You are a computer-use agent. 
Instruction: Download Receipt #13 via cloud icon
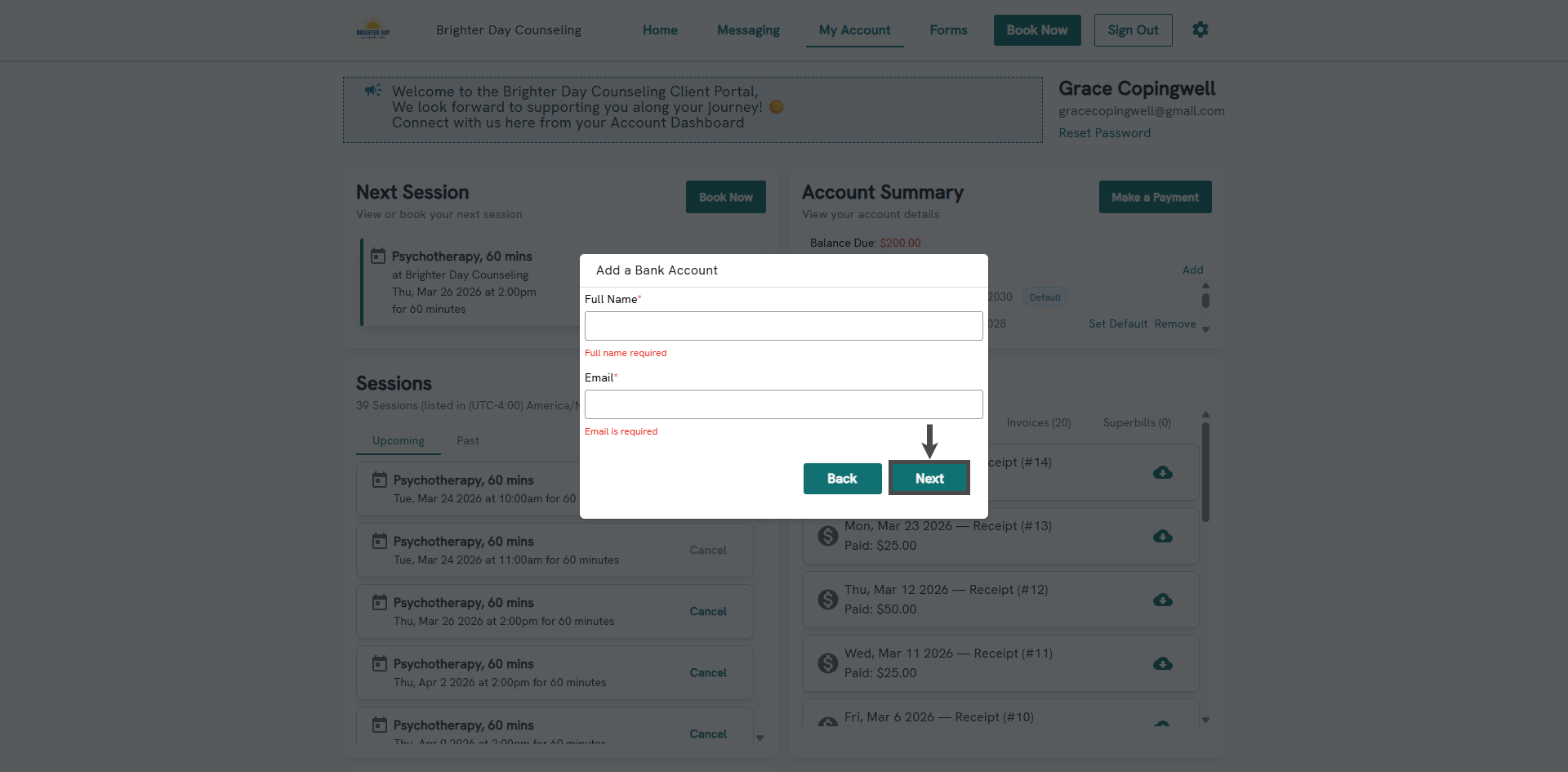1162,537
